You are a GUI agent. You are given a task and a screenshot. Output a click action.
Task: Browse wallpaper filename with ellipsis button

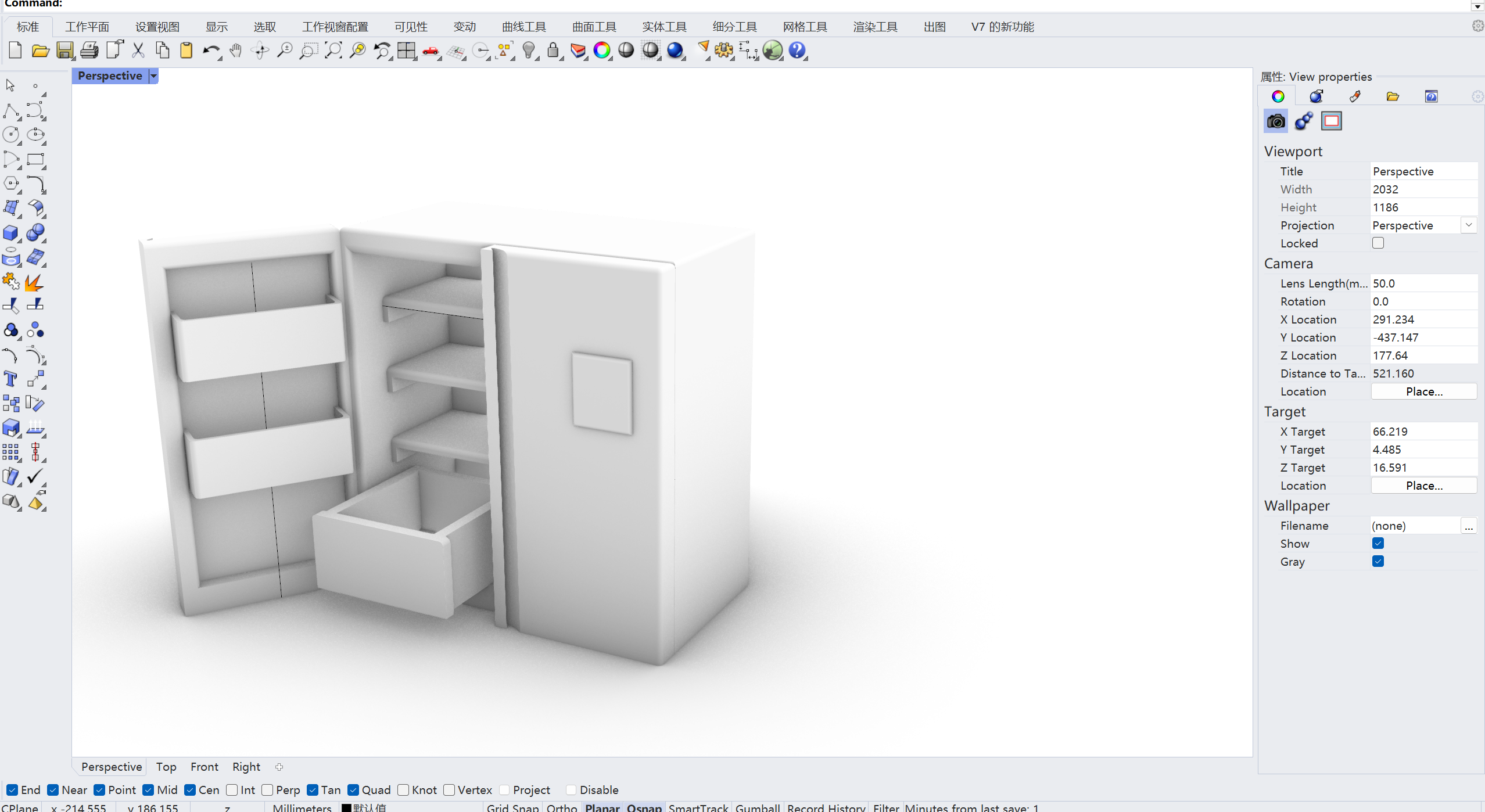tap(1468, 526)
